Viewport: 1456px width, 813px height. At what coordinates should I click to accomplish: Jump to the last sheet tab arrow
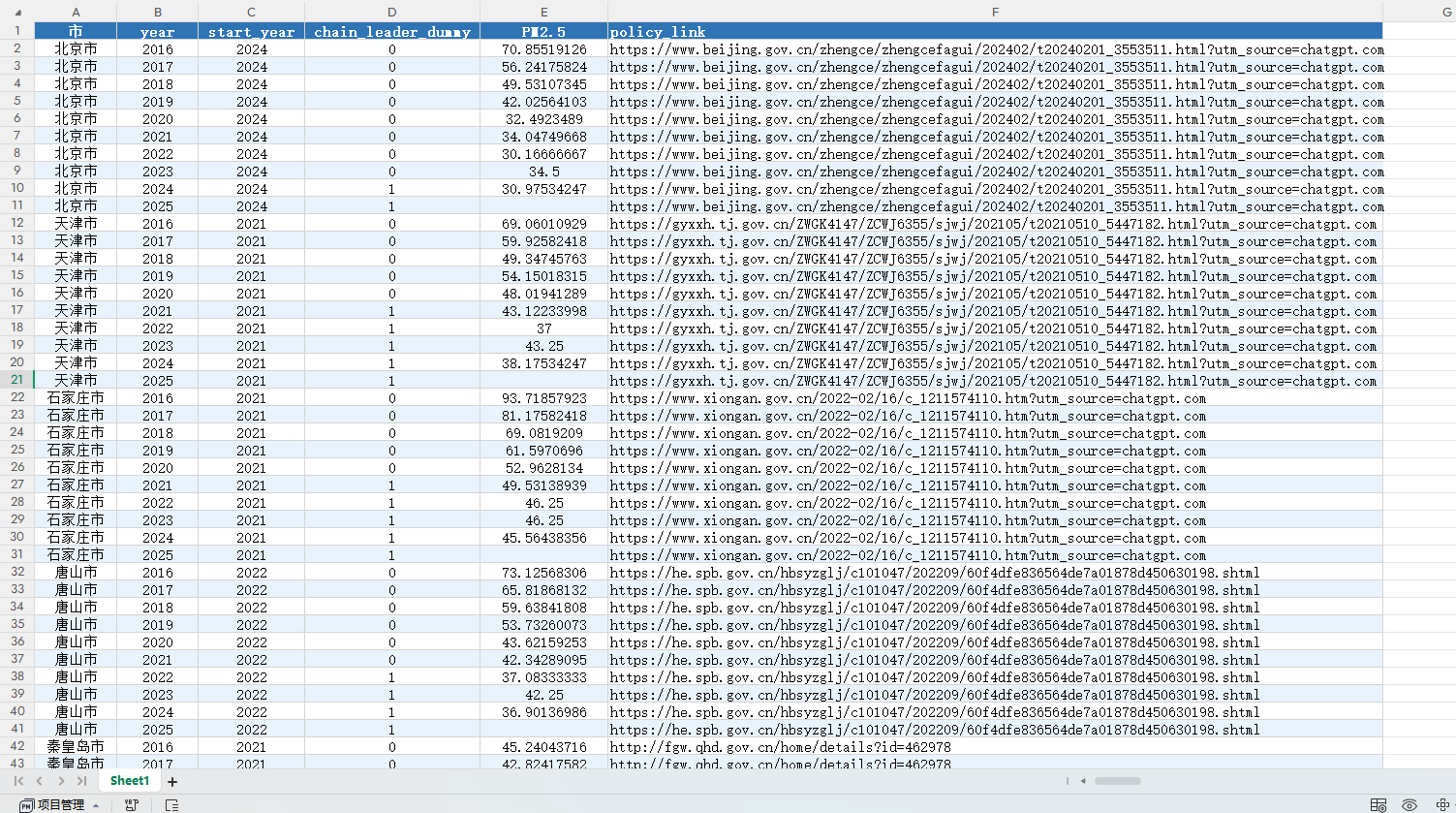click(81, 781)
